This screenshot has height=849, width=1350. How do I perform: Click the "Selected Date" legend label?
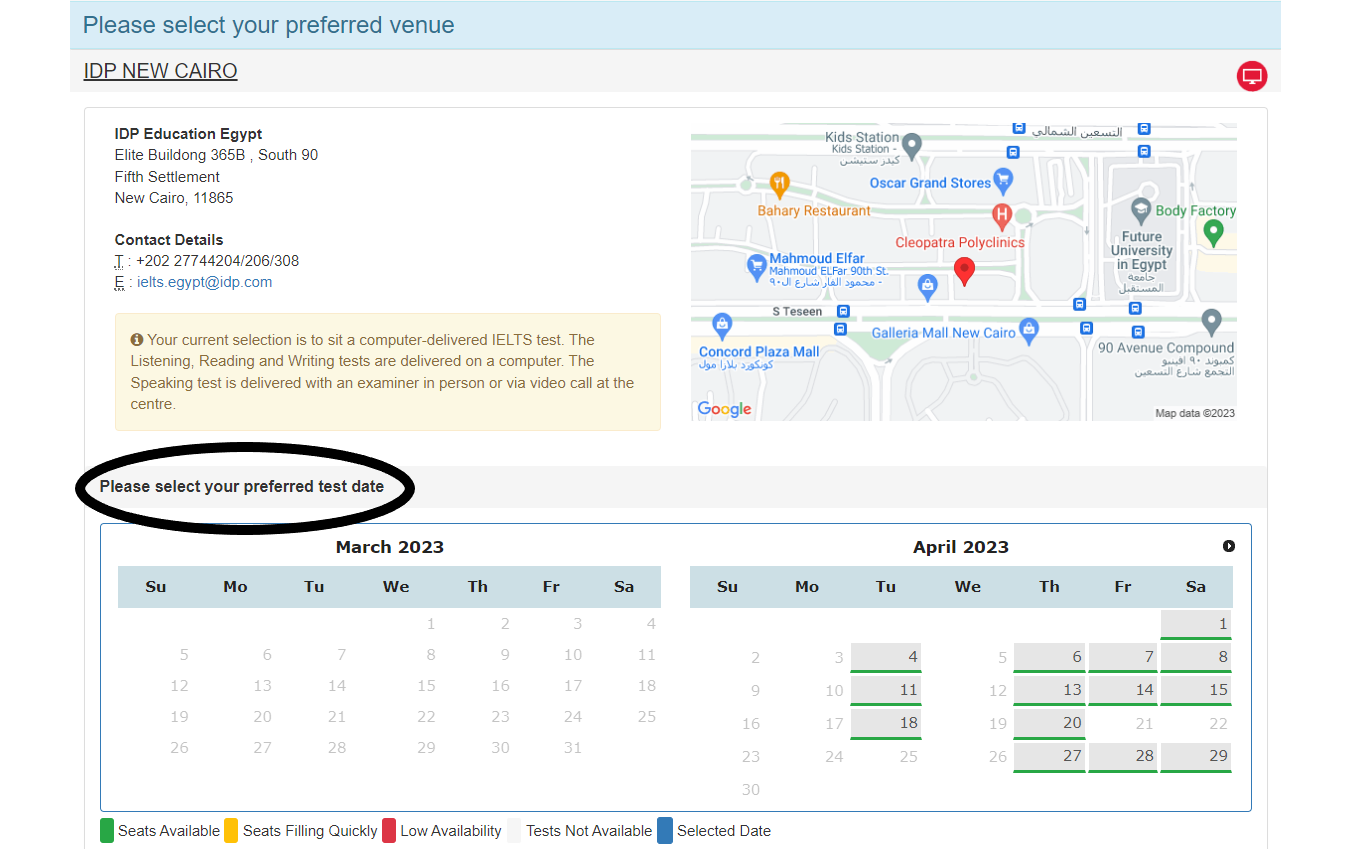pos(724,831)
